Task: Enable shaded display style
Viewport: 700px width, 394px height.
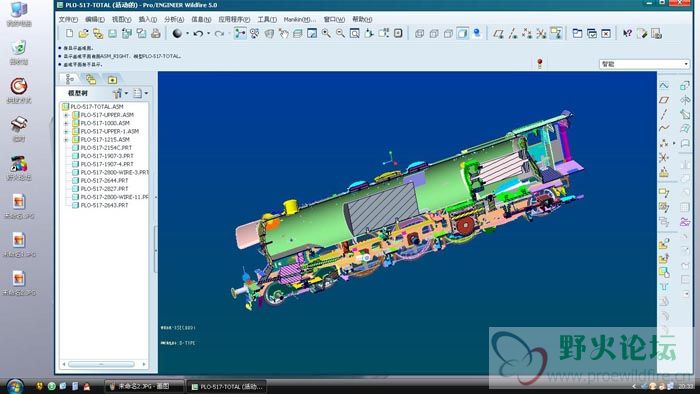Action: (462, 33)
